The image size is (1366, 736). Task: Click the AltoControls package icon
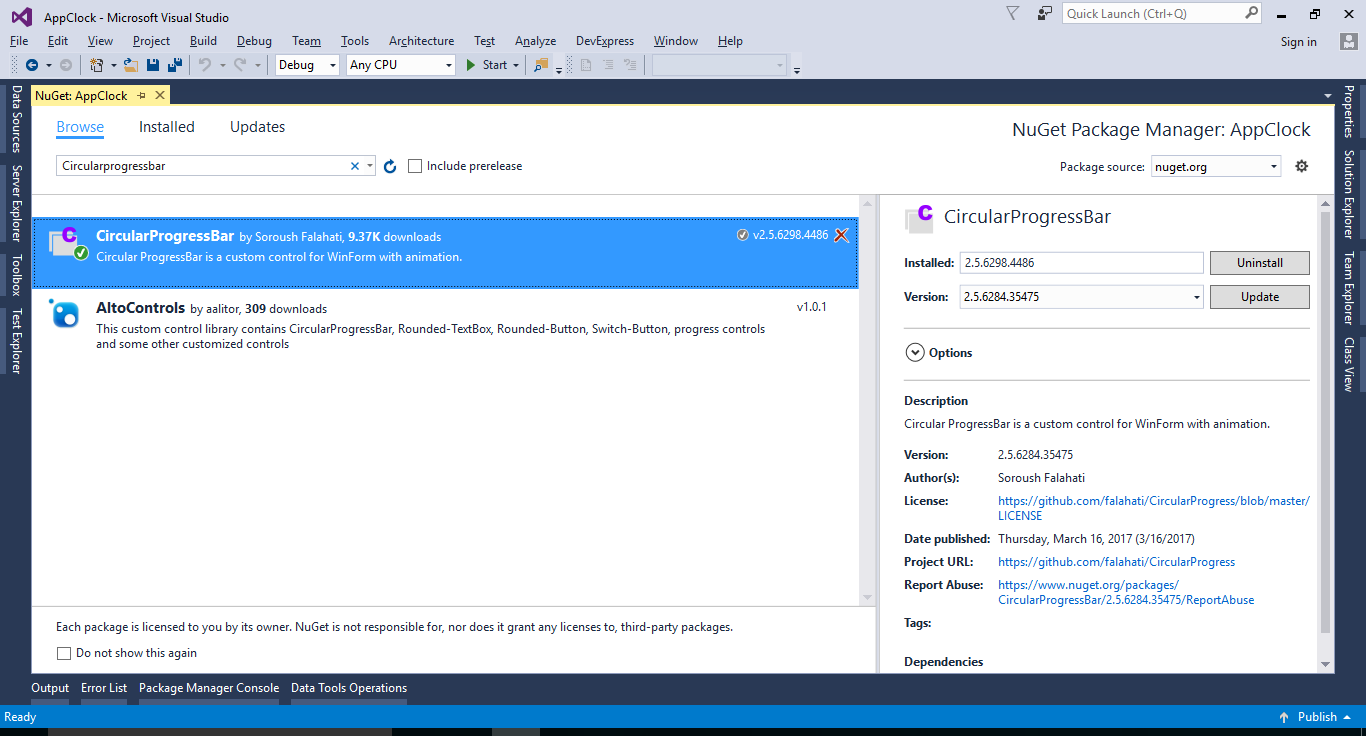[x=65, y=314]
